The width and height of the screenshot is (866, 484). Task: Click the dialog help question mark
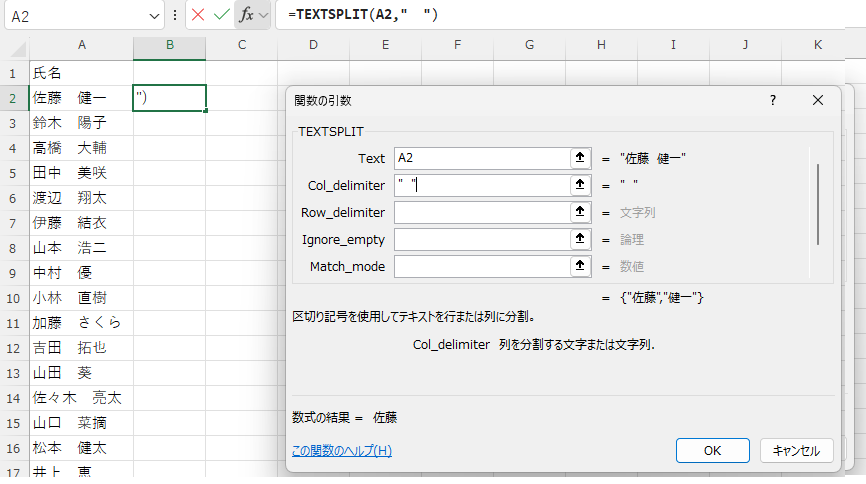[773, 101]
